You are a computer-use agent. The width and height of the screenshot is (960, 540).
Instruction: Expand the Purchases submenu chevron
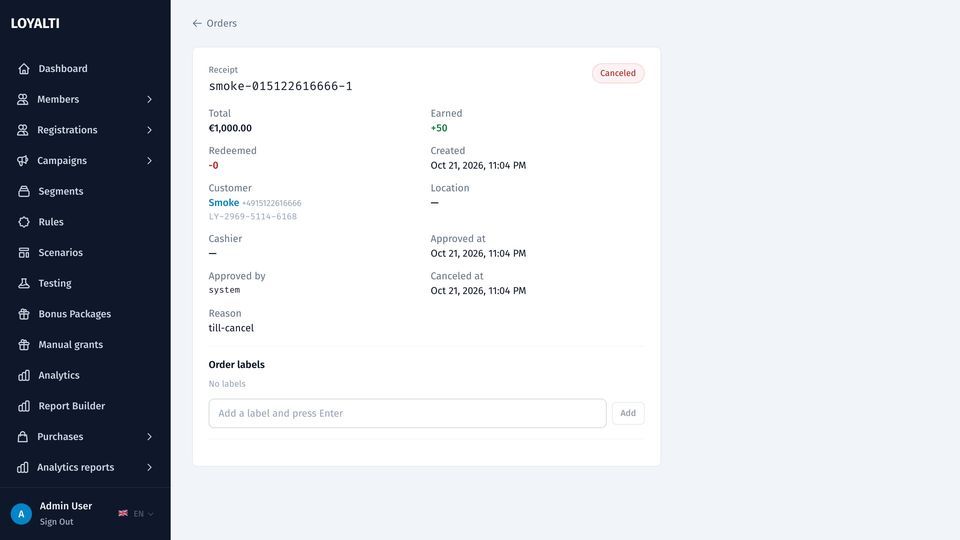(149, 437)
